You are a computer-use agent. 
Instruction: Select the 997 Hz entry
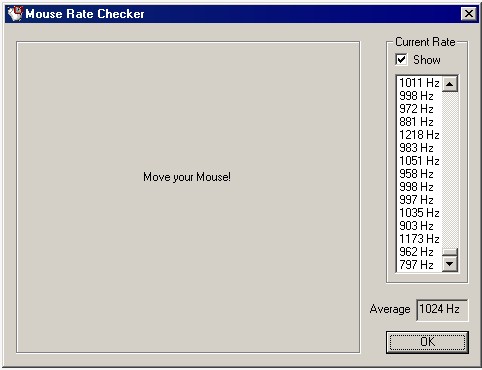(419, 200)
